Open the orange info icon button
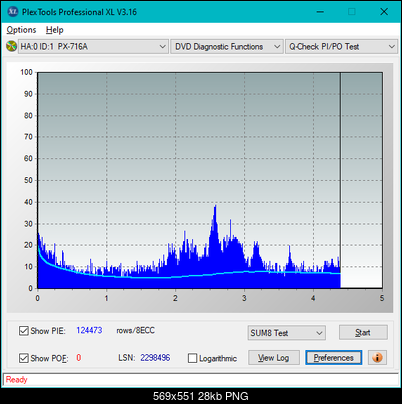The height and width of the screenshot is (404, 402). (x=377, y=358)
